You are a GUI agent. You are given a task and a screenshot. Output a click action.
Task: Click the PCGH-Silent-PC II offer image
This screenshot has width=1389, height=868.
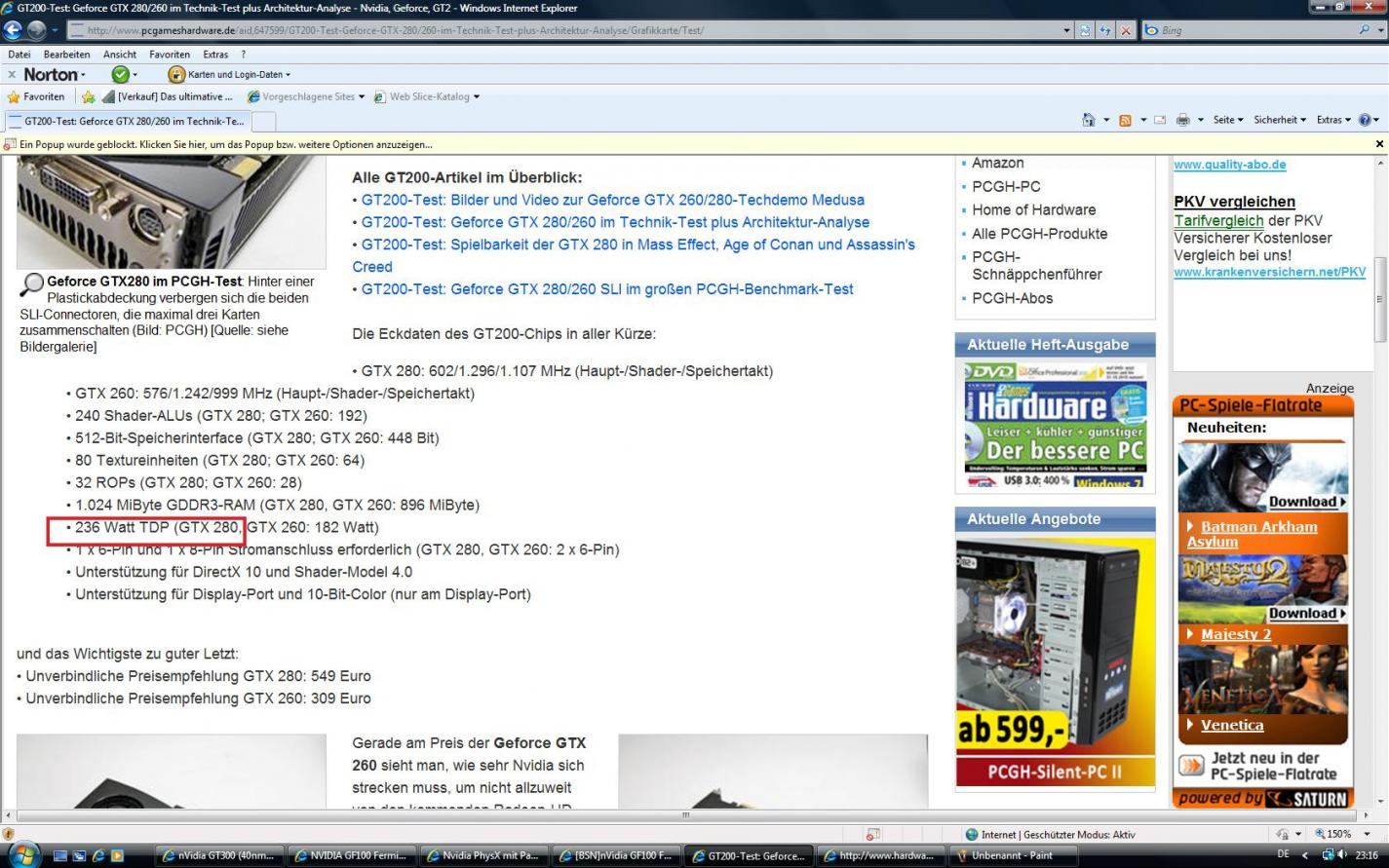[x=1056, y=661]
